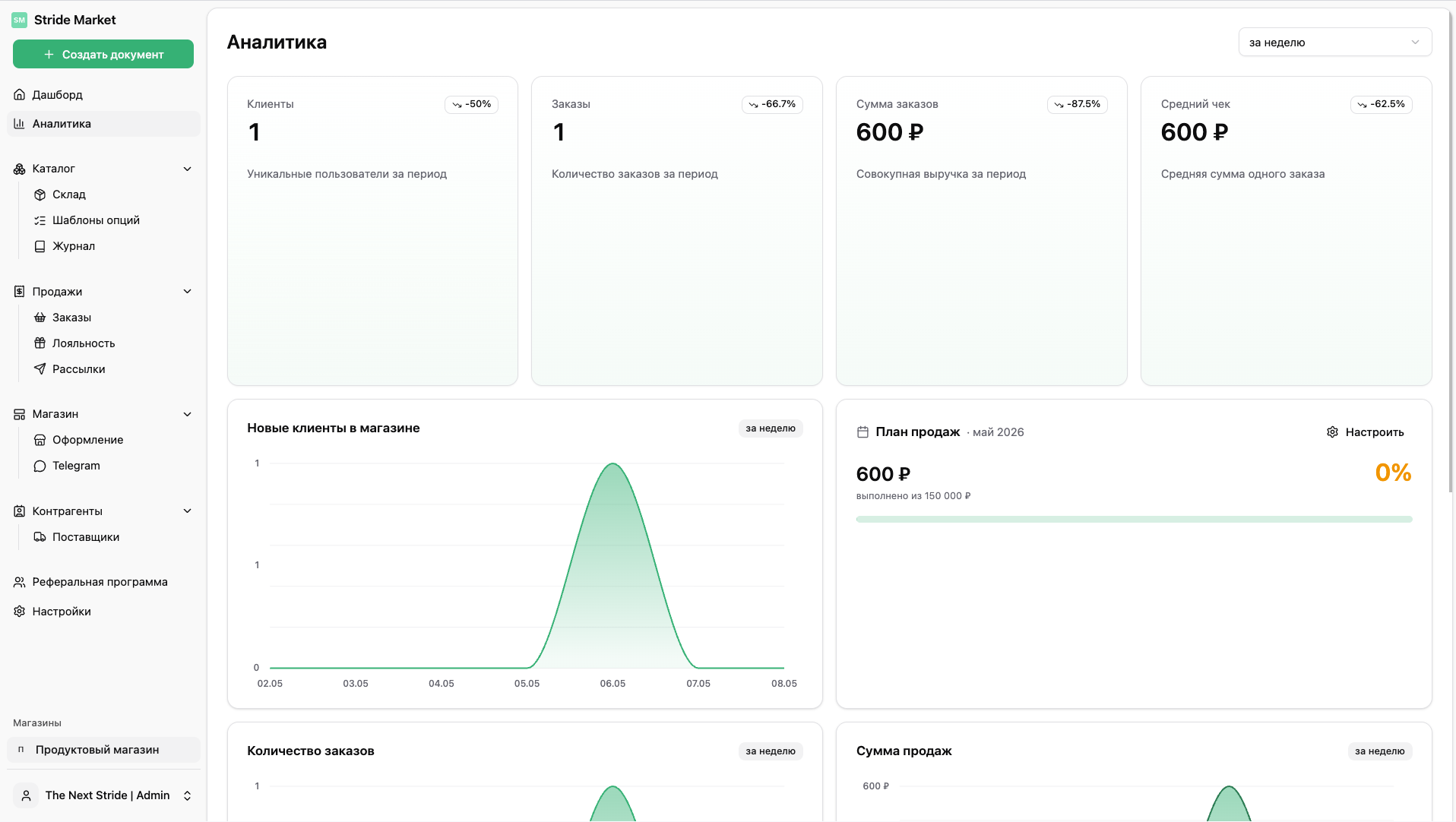Viewport: 1456px width, 822px height.
Task: Go to the Склад page
Action: point(113,194)
